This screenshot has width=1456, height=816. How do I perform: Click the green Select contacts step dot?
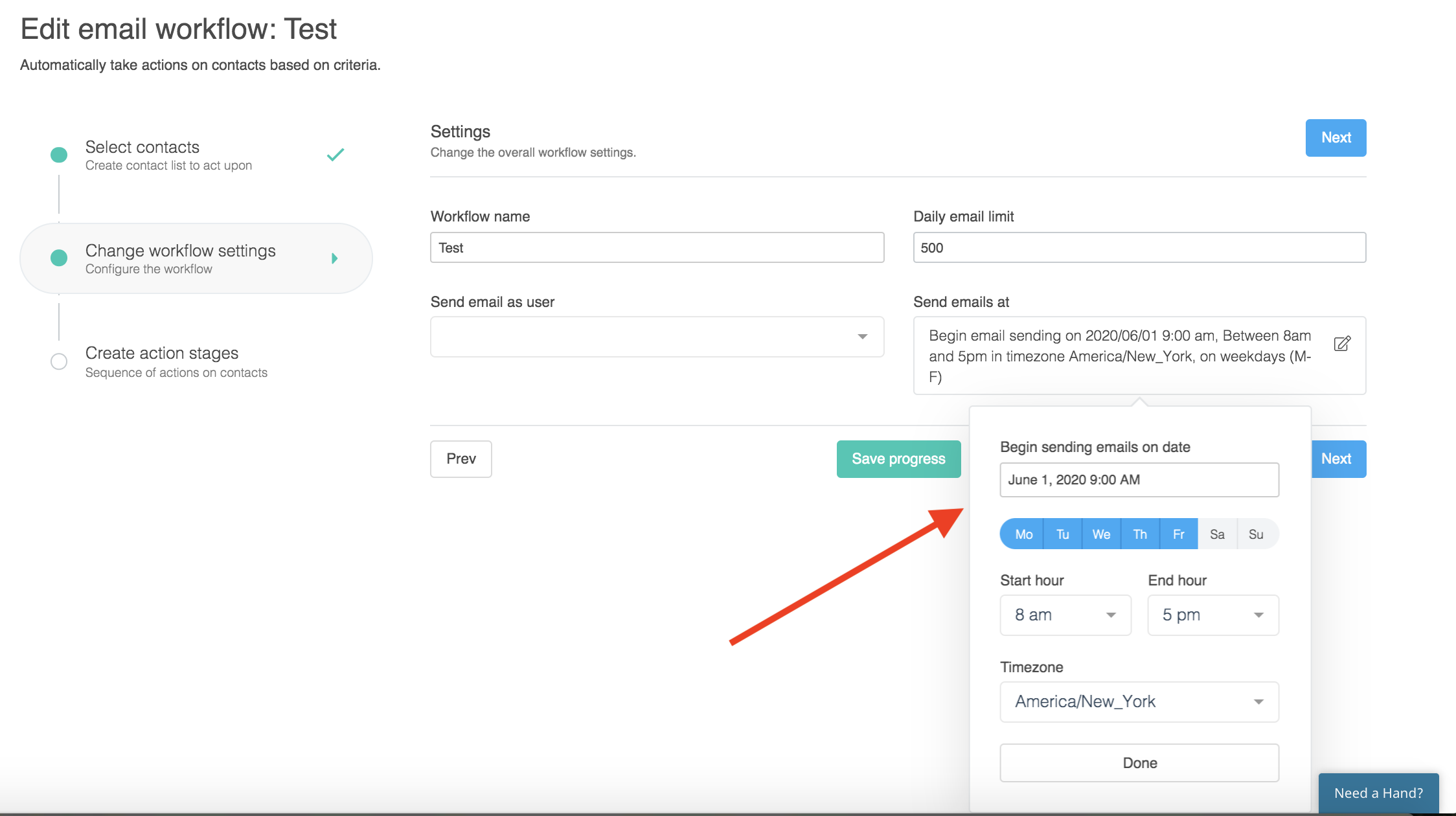click(x=59, y=155)
